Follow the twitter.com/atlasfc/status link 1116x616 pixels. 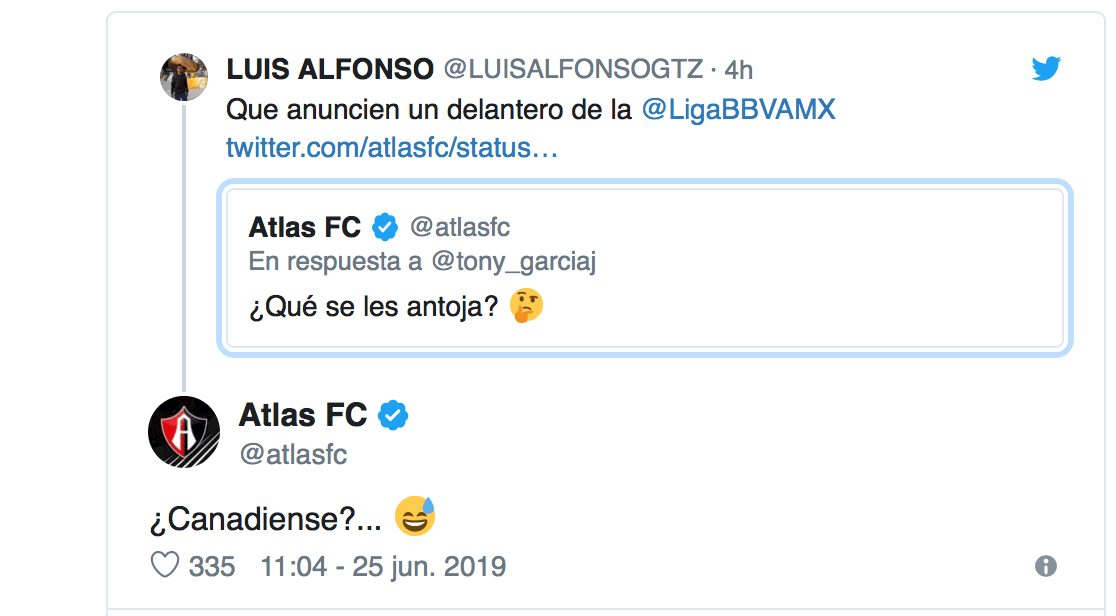tap(392, 148)
